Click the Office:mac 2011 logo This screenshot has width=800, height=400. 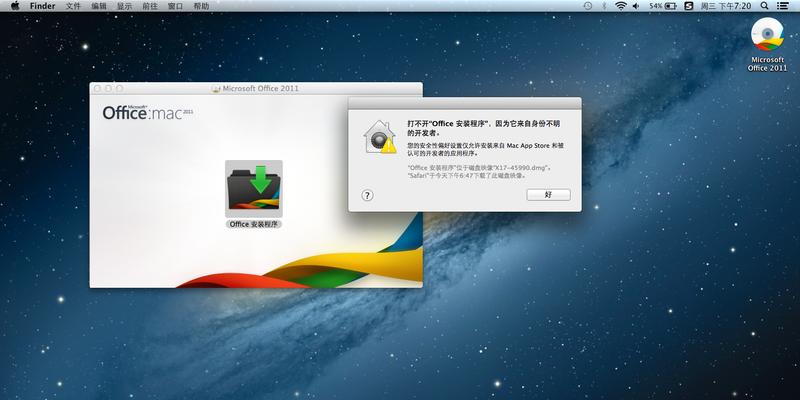pyautogui.click(x=148, y=112)
